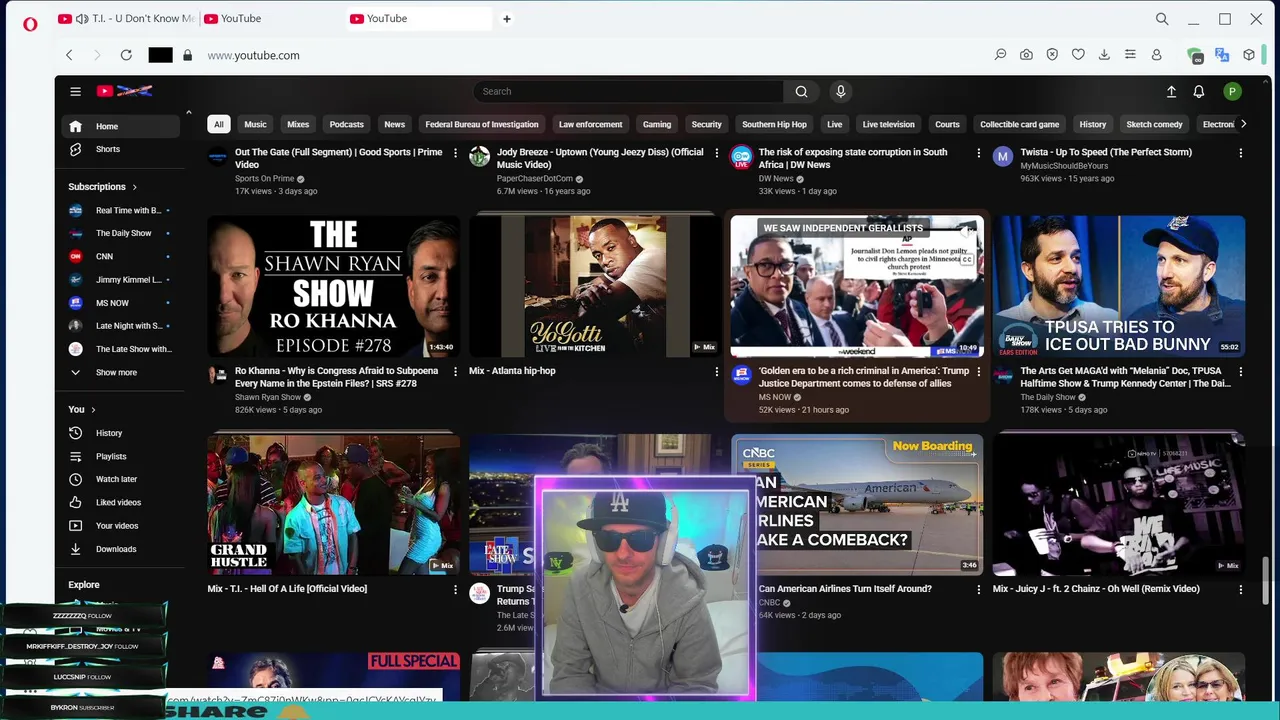Open Real Time subscription channel

coord(120,210)
